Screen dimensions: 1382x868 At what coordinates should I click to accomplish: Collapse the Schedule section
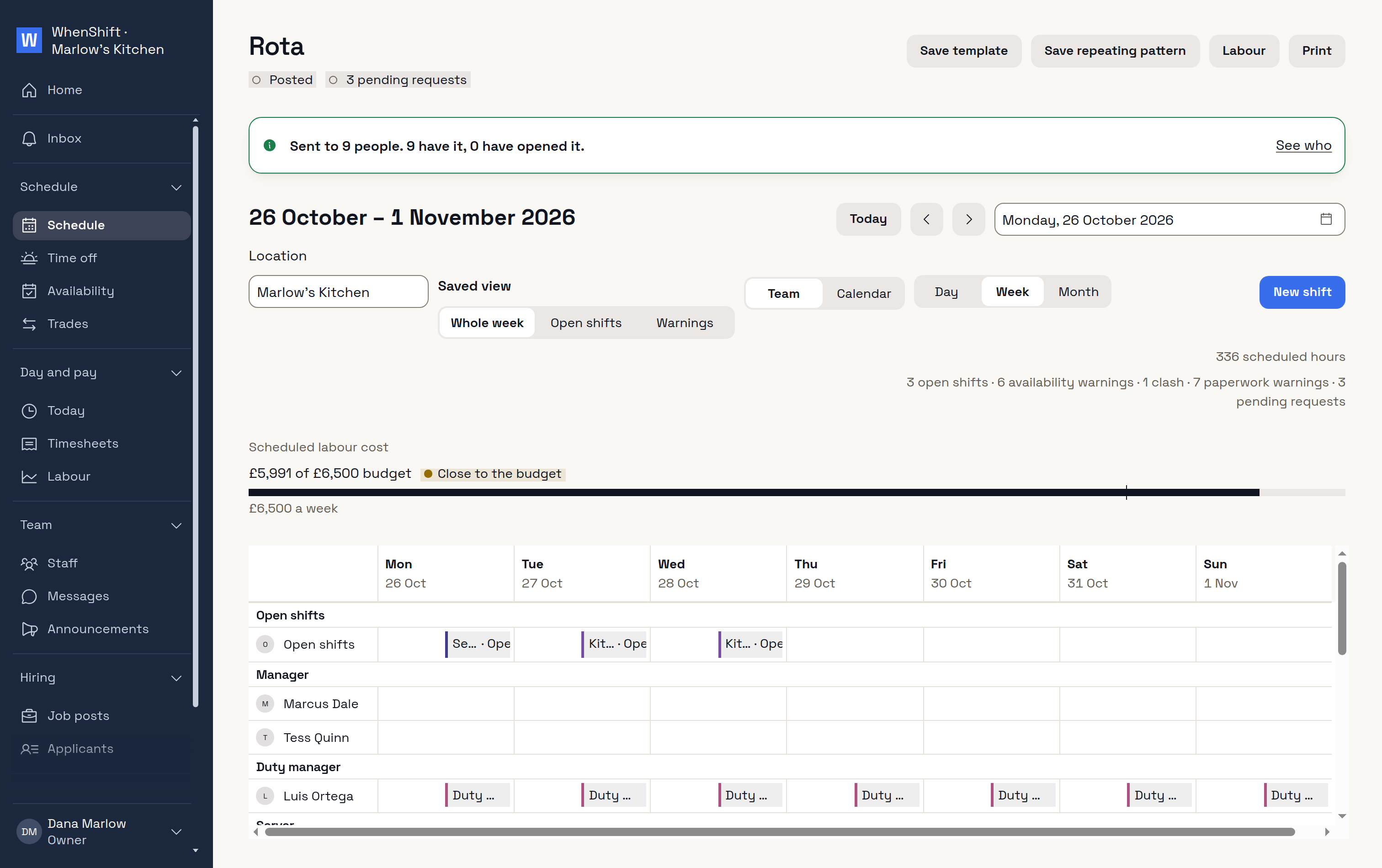102,187
